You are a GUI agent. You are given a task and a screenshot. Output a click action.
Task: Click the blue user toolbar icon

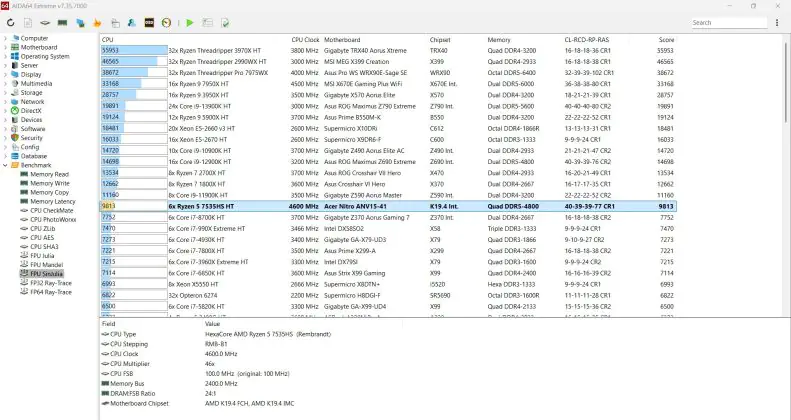click(x=132, y=23)
